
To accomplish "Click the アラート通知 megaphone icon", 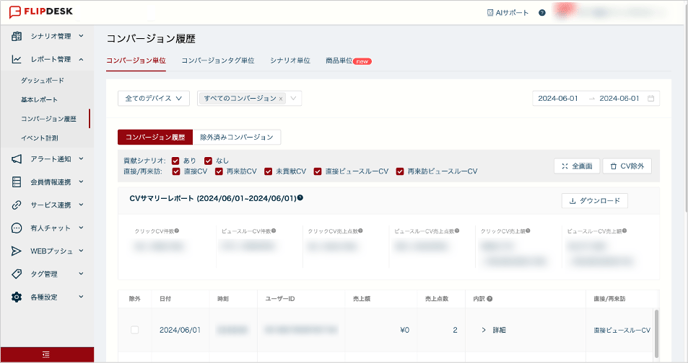I will pyautogui.click(x=17, y=159).
